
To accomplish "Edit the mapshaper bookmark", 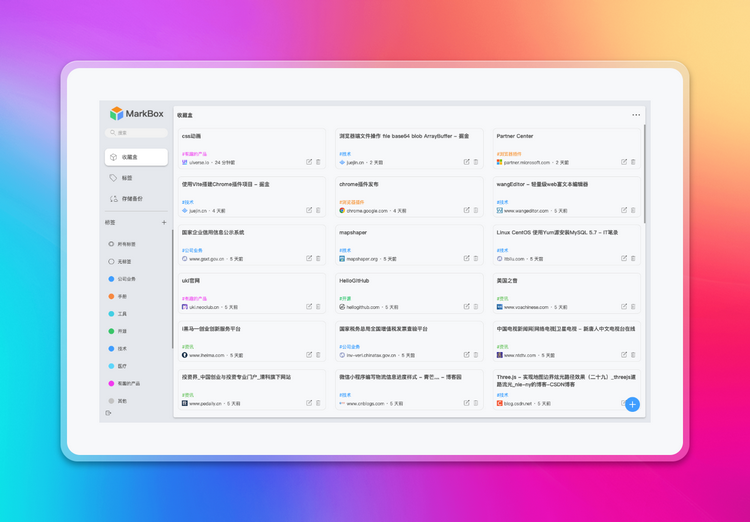I will coord(466,258).
